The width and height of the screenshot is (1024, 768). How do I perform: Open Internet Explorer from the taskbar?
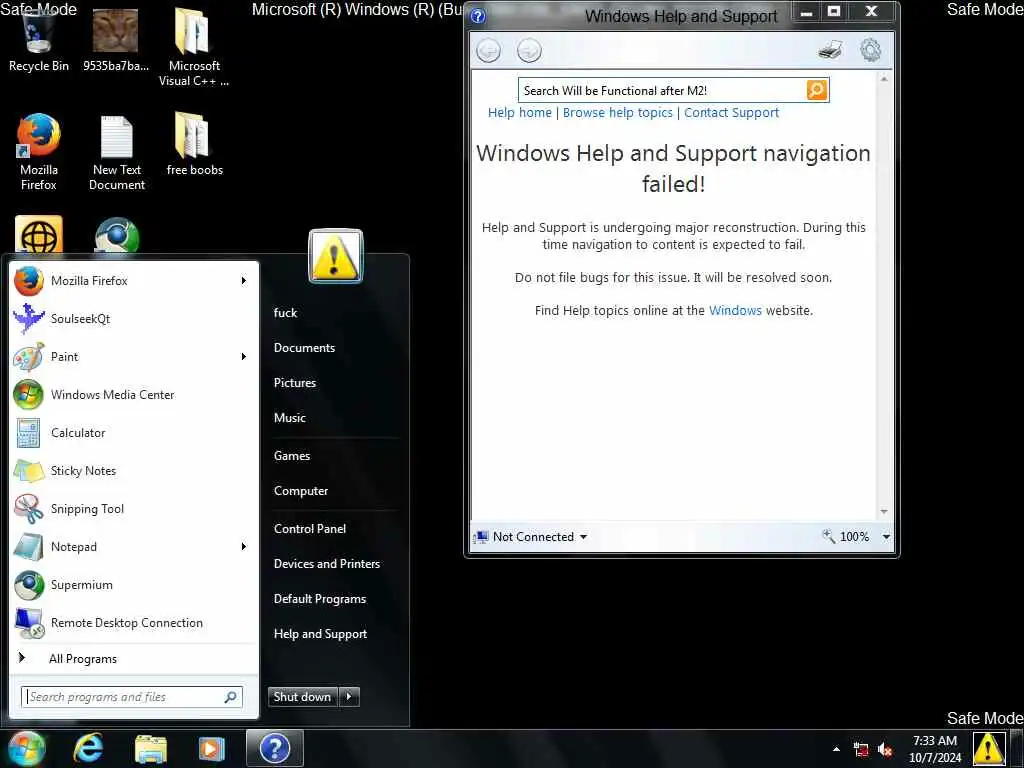(88, 748)
